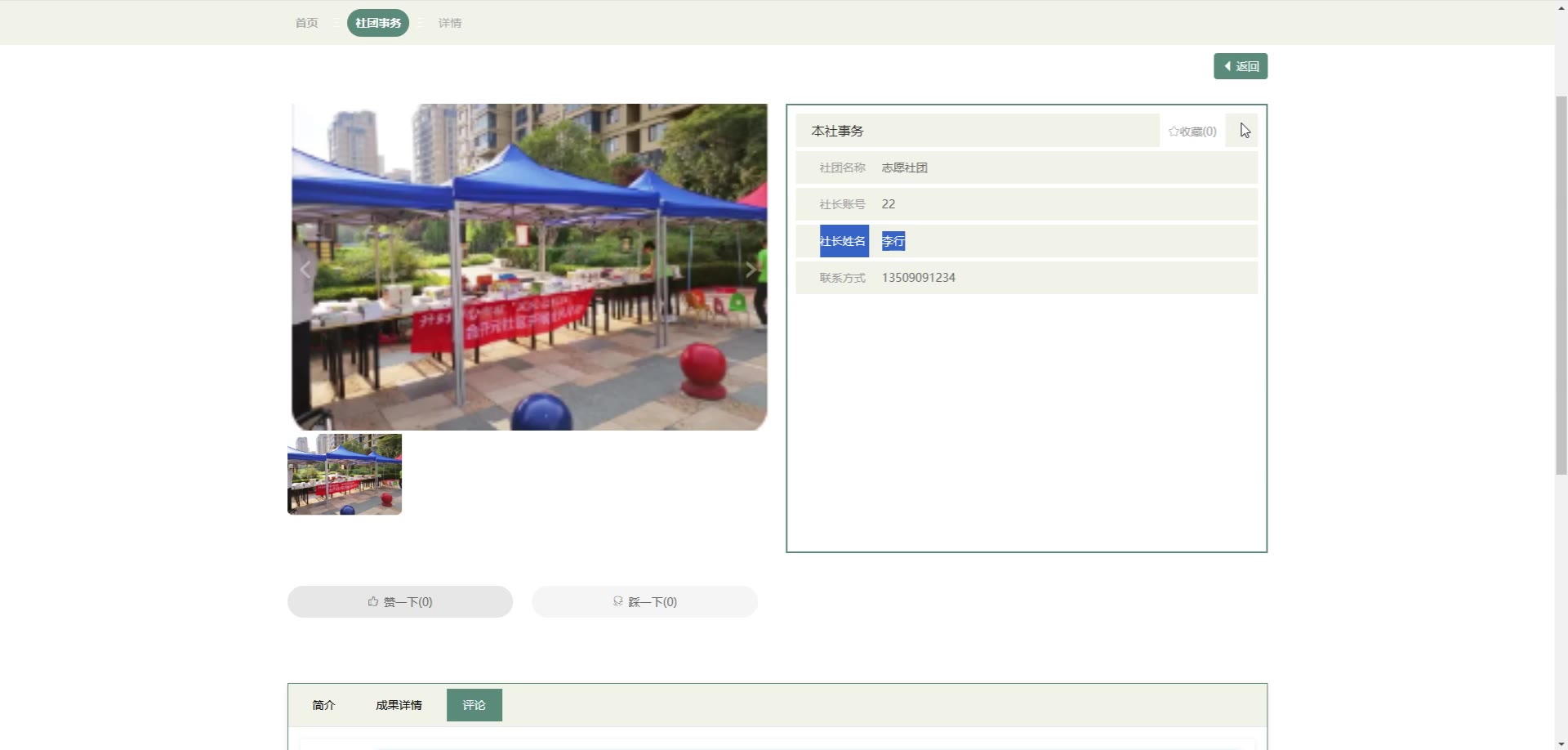
Task: Click the 首页 breadcrumb link
Action: (x=306, y=23)
